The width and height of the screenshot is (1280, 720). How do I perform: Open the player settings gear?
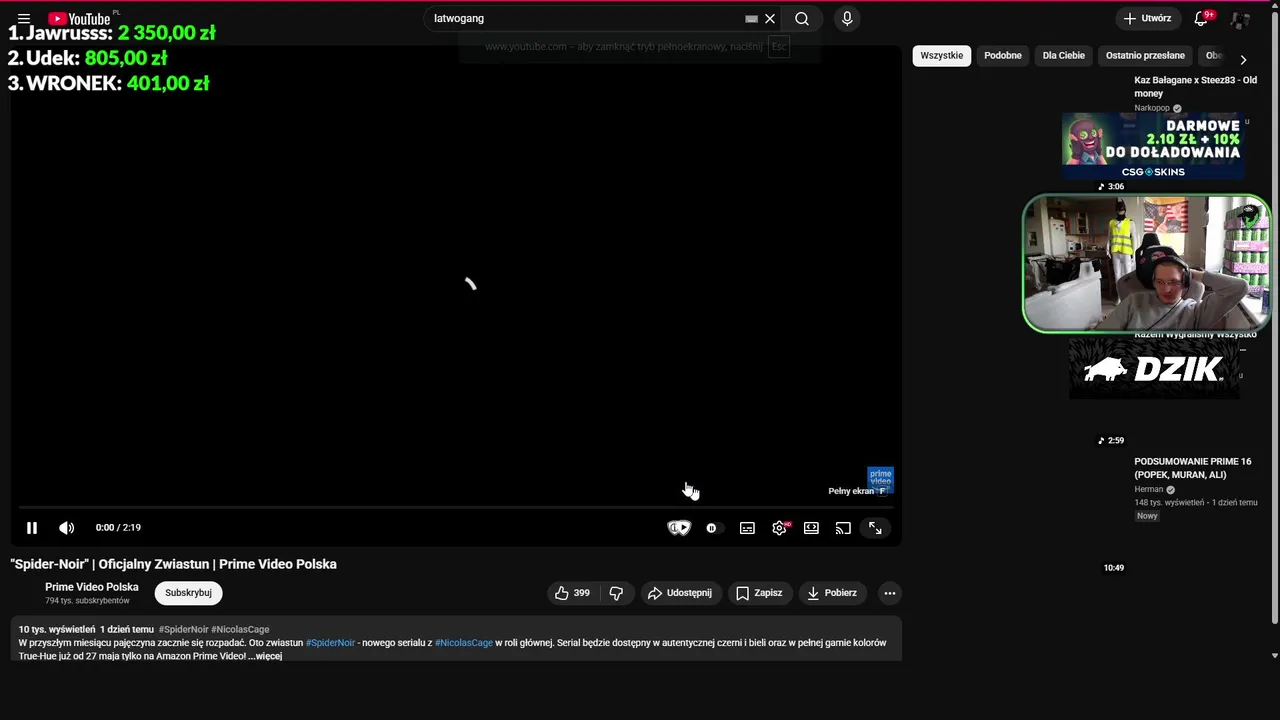pyautogui.click(x=779, y=528)
